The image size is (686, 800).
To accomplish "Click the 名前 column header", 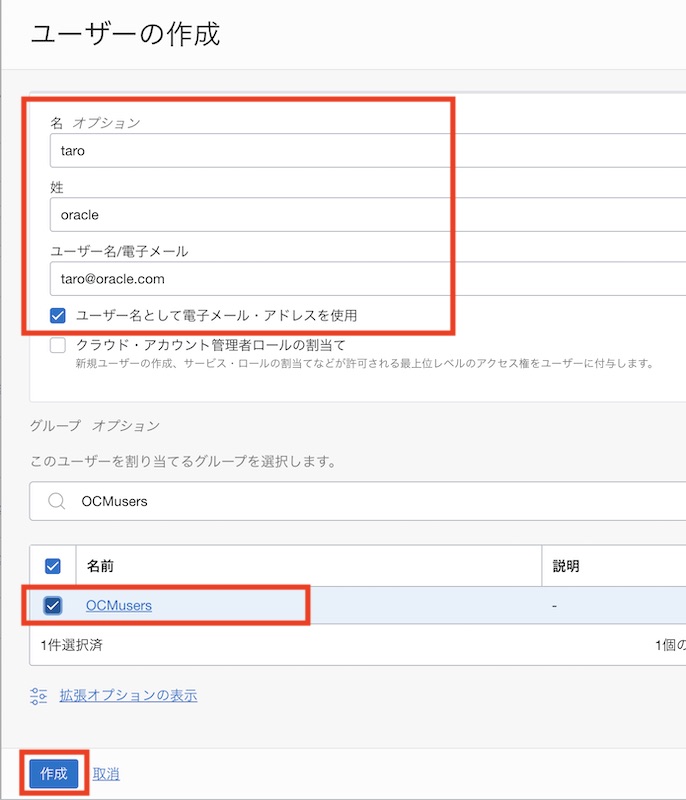I will point(103,565).
